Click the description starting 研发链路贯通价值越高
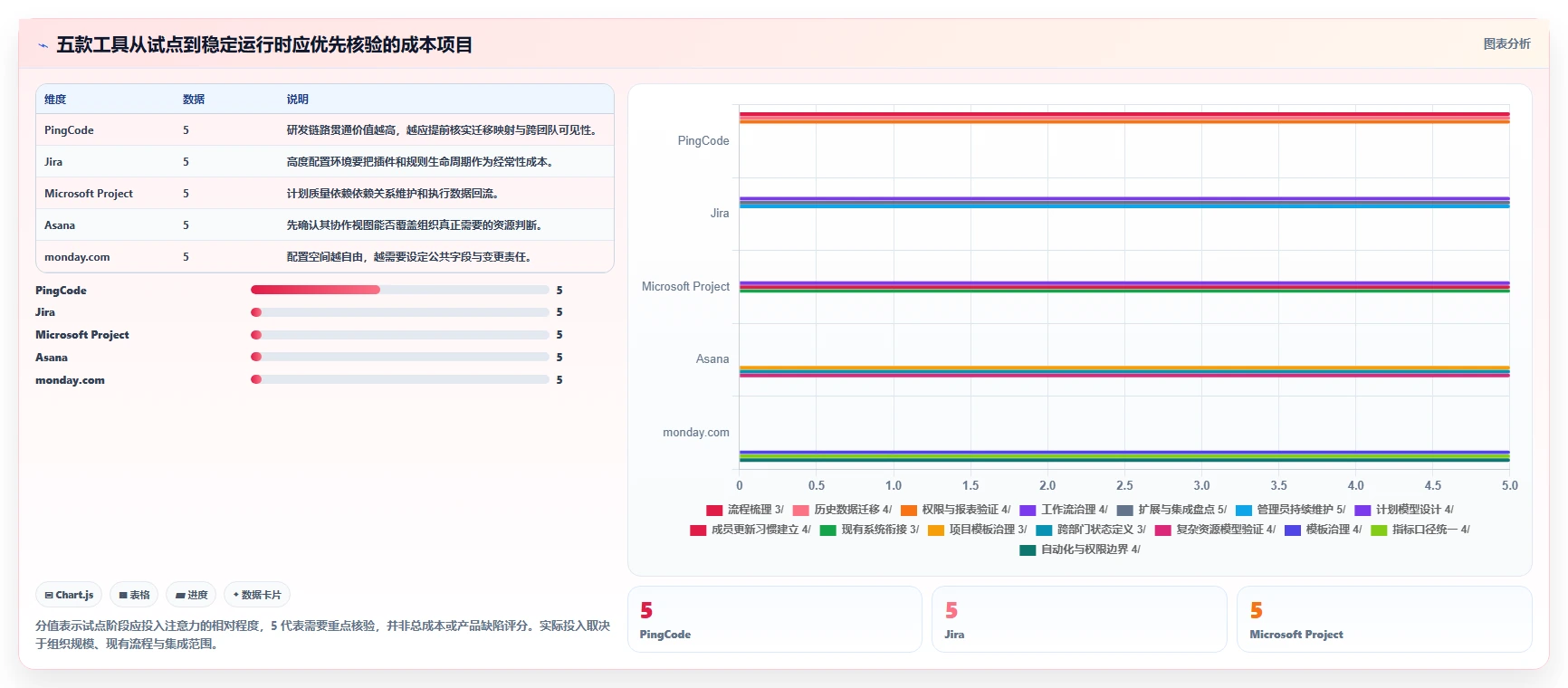 (444, 130)
